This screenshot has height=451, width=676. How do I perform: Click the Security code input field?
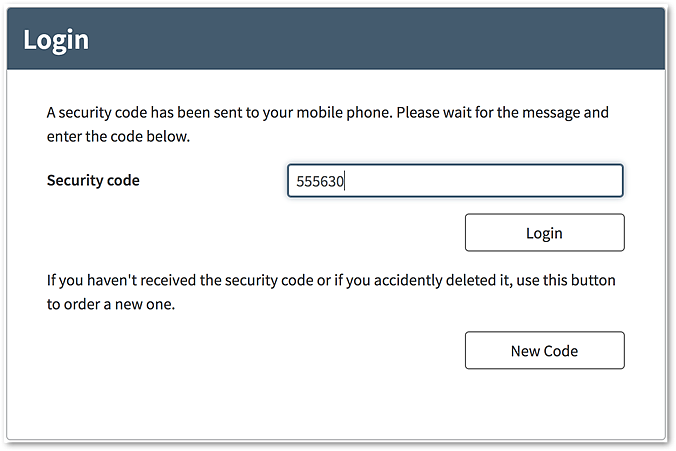455,181
